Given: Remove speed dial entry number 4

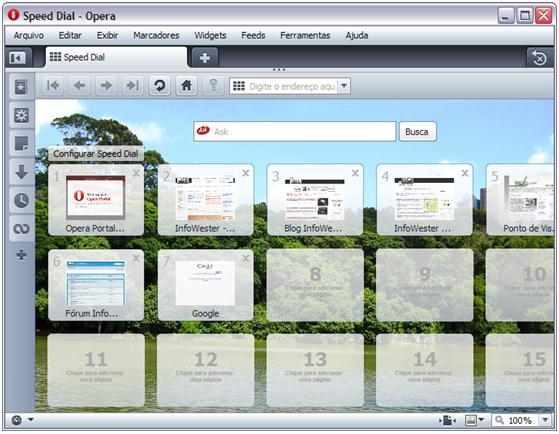Looking at the screenshot, I should (x=465, y=173).
